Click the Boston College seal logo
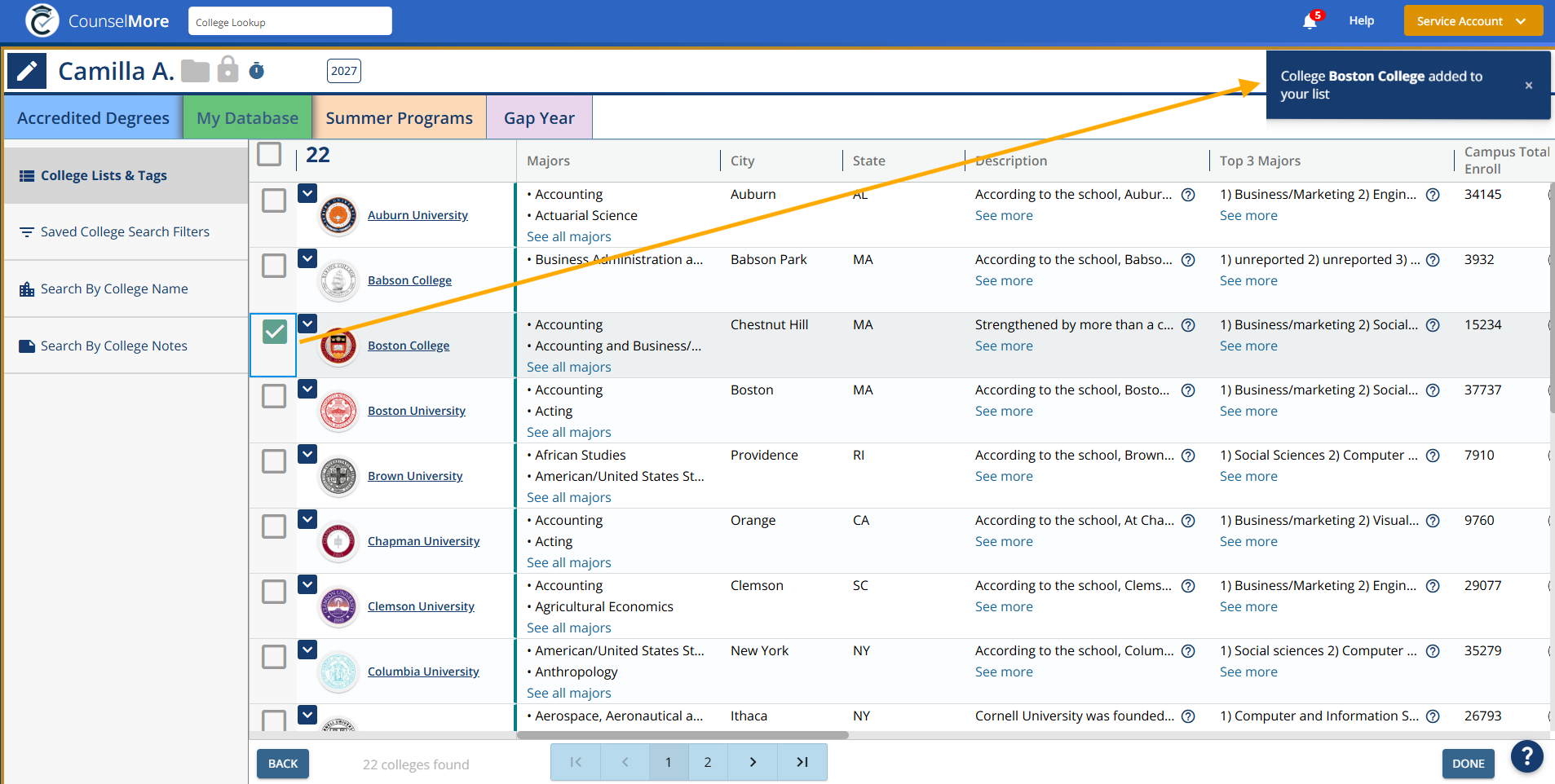 [338, 346]
